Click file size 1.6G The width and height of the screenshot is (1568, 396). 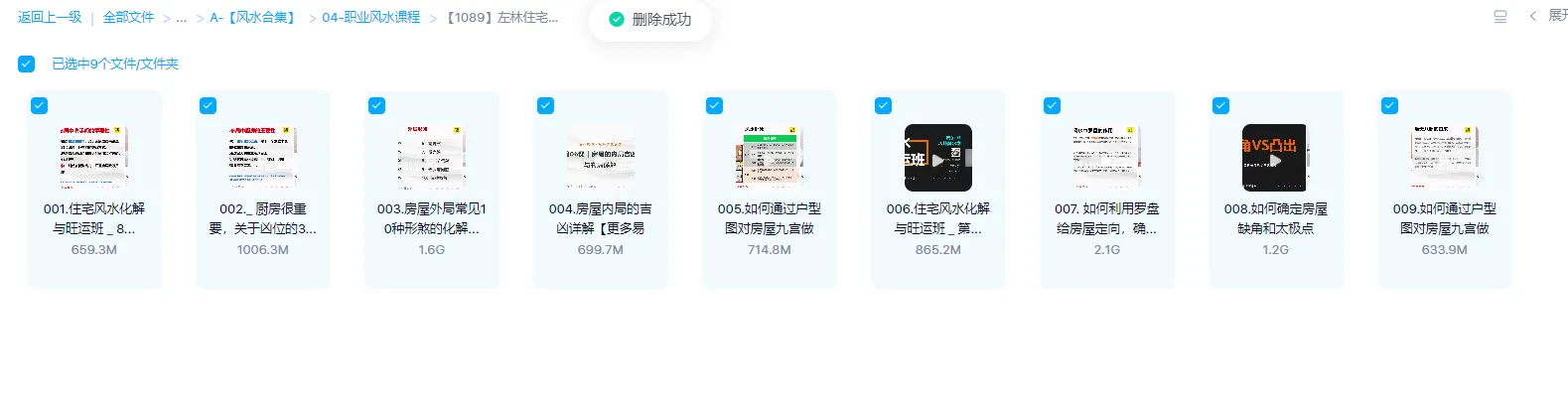pyautogui.click(x=432, y=250)
